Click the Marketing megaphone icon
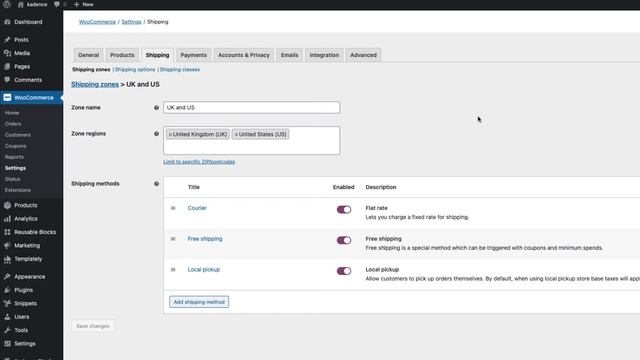This screenshot has height=360, width=640. point(7,246)
